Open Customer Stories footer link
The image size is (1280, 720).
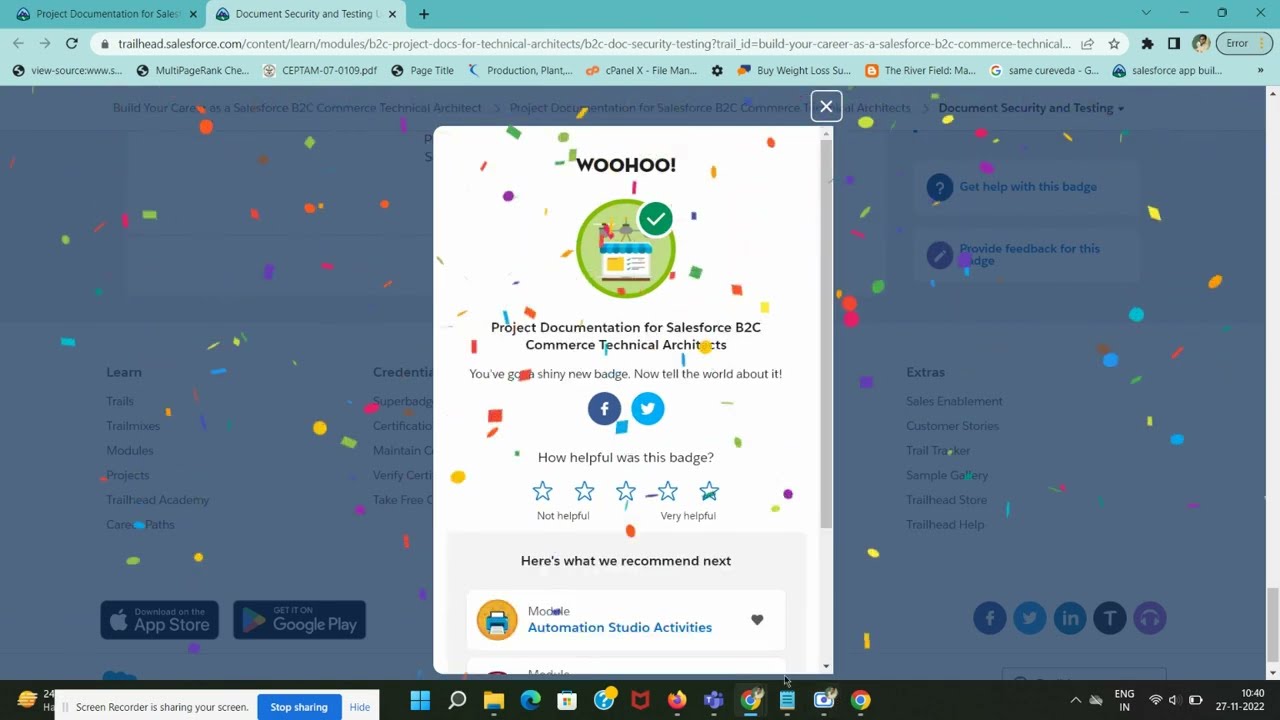coord(952,426)
